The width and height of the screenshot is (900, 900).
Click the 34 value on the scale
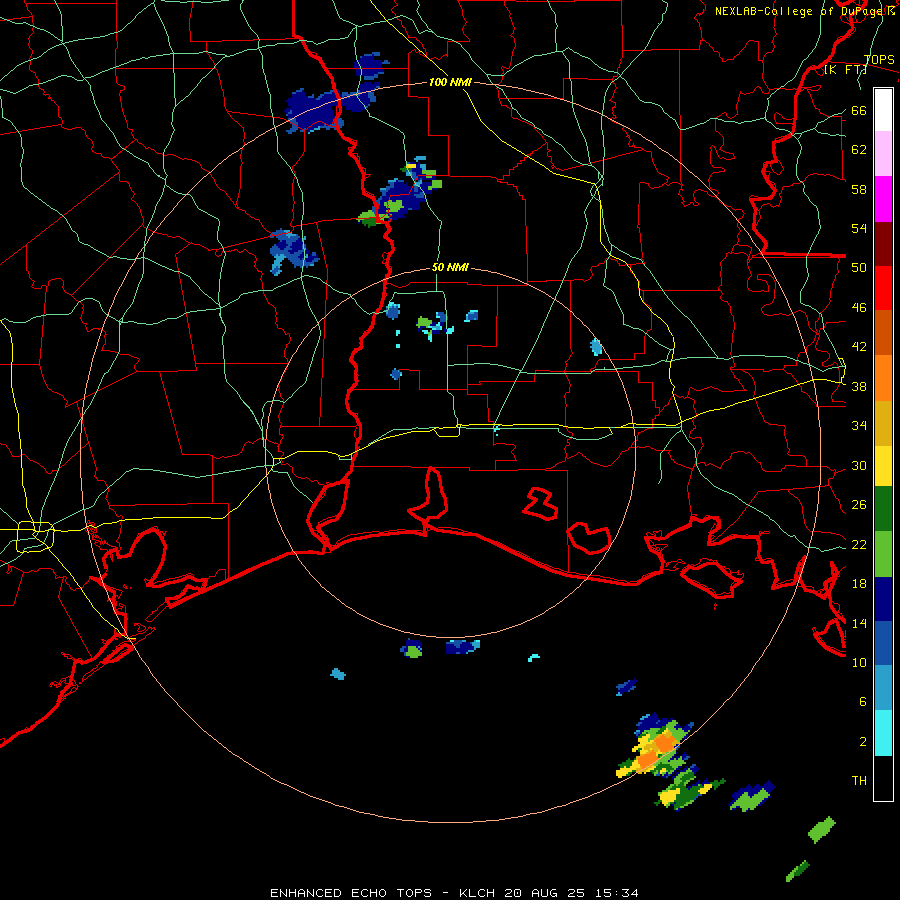[x=859, y=425]
